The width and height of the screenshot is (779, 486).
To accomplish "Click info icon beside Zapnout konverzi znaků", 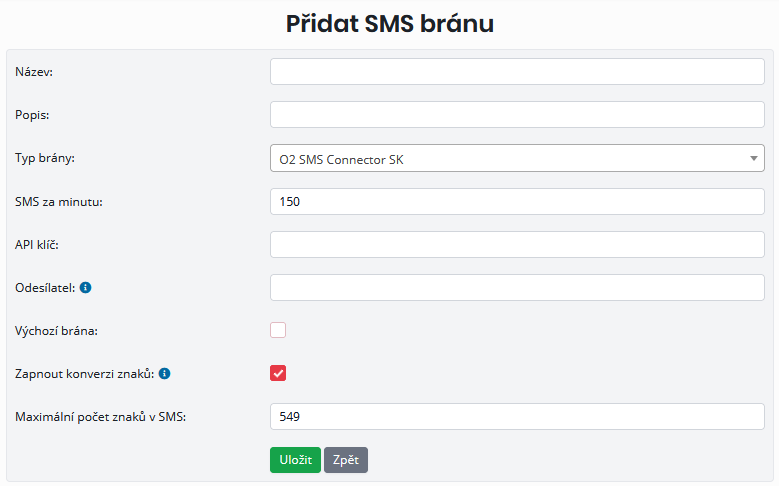I will 165,374.
